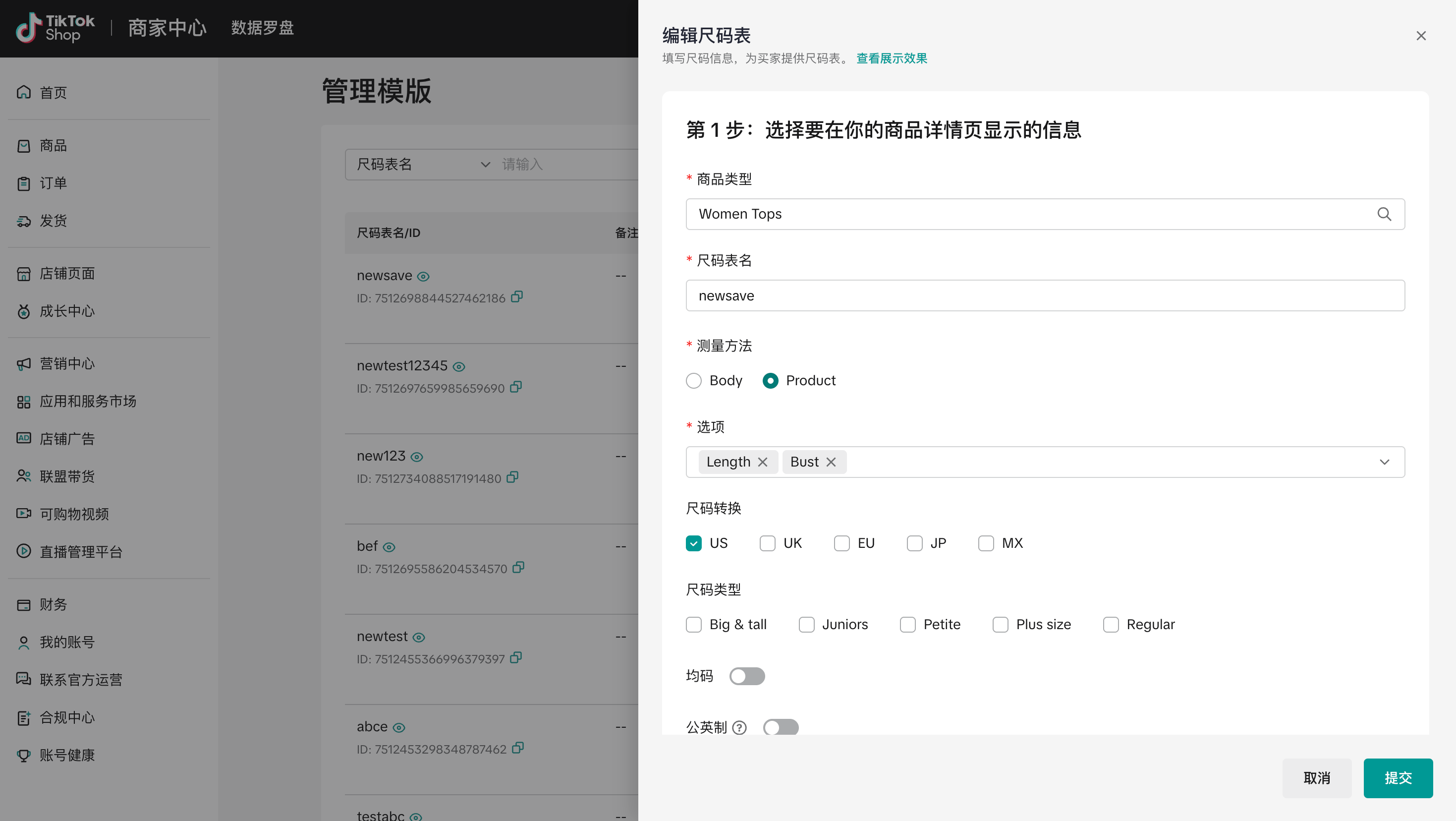Select the Body measurement radio button
This screenshot has width=1456, height=821.
click(693, 381)
